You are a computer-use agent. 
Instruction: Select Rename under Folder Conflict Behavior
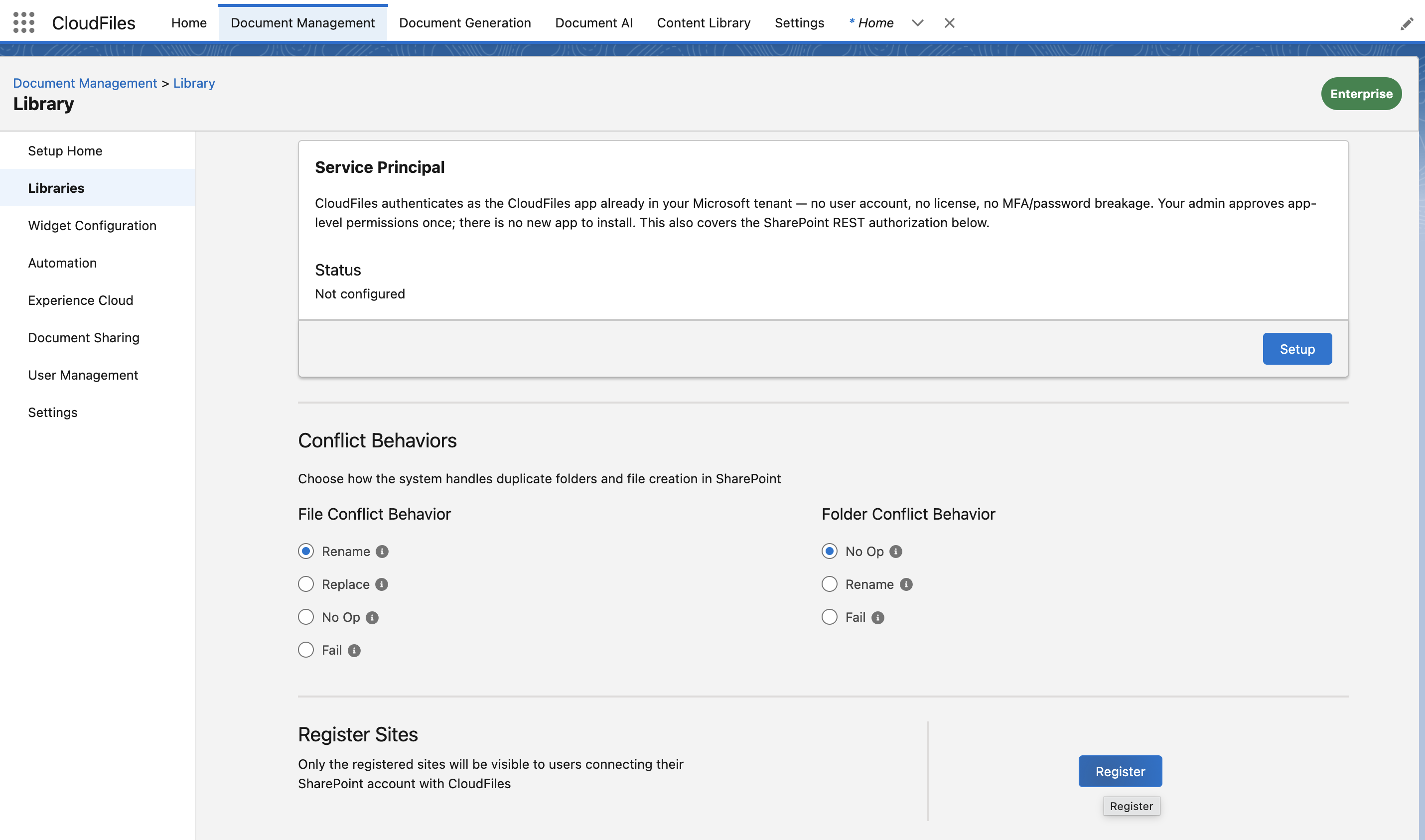coord(829,584)
